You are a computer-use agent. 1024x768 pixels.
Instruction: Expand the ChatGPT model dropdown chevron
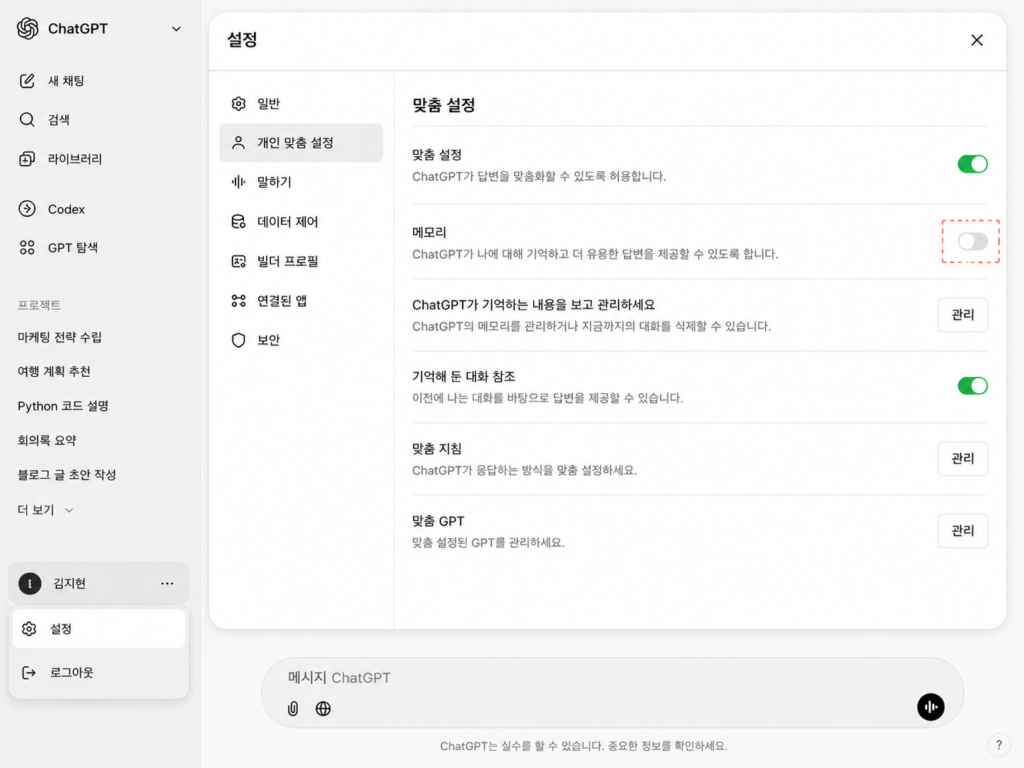click(176, 29)
